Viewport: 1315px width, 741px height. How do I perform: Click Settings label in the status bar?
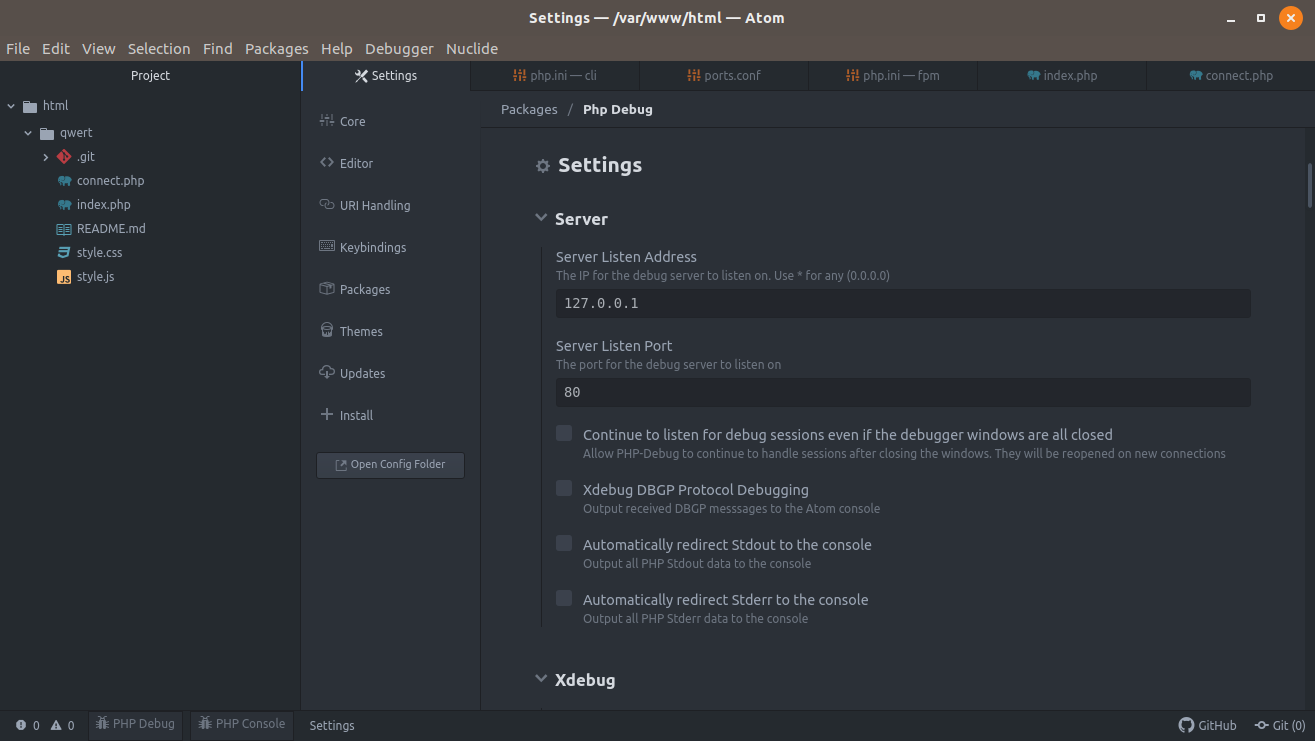coord(332,726)
